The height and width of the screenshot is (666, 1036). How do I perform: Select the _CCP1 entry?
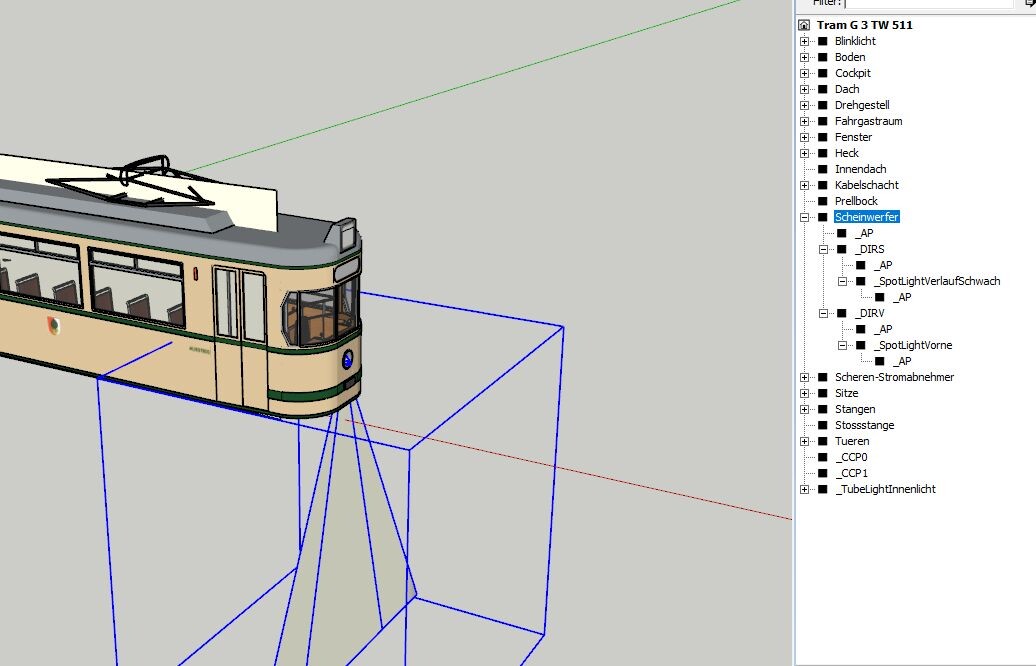[853, 473]
